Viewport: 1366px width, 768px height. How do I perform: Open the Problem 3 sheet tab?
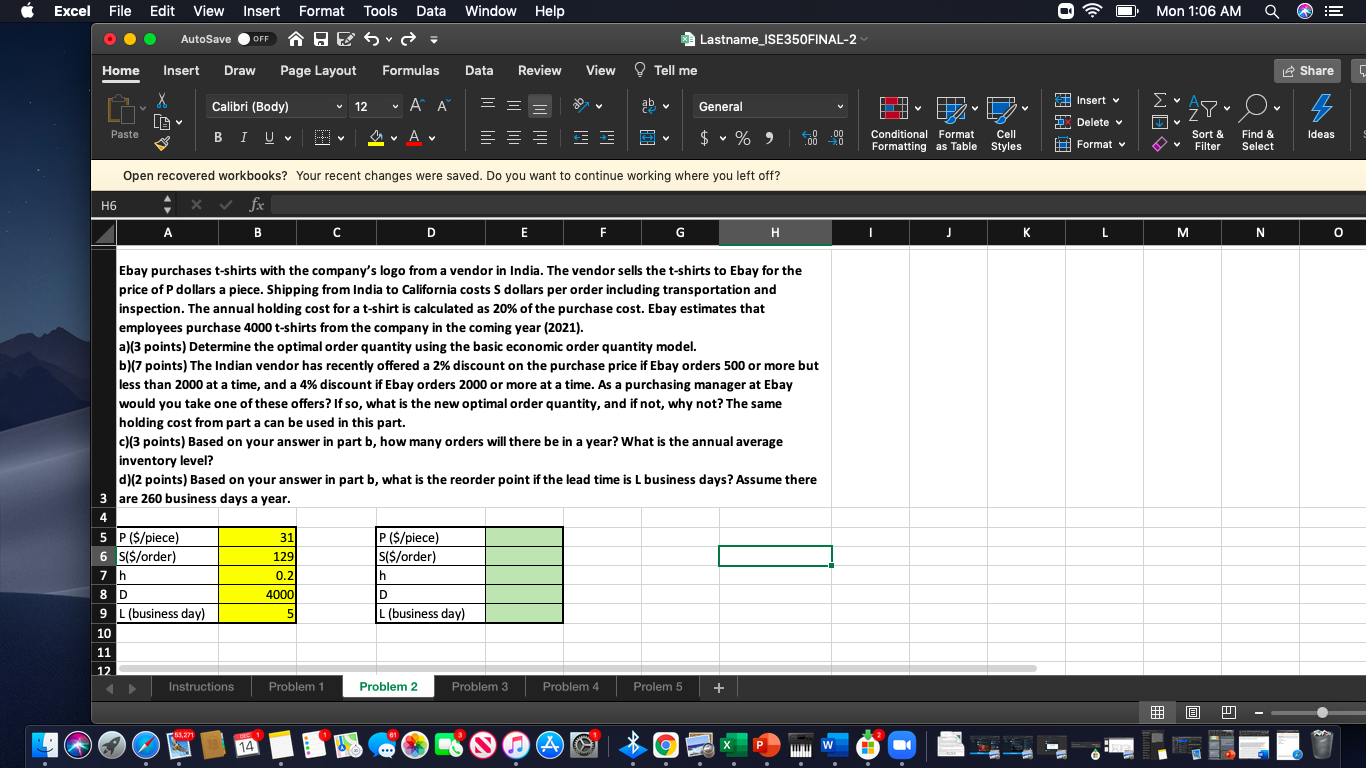click(x=479, y=686)
